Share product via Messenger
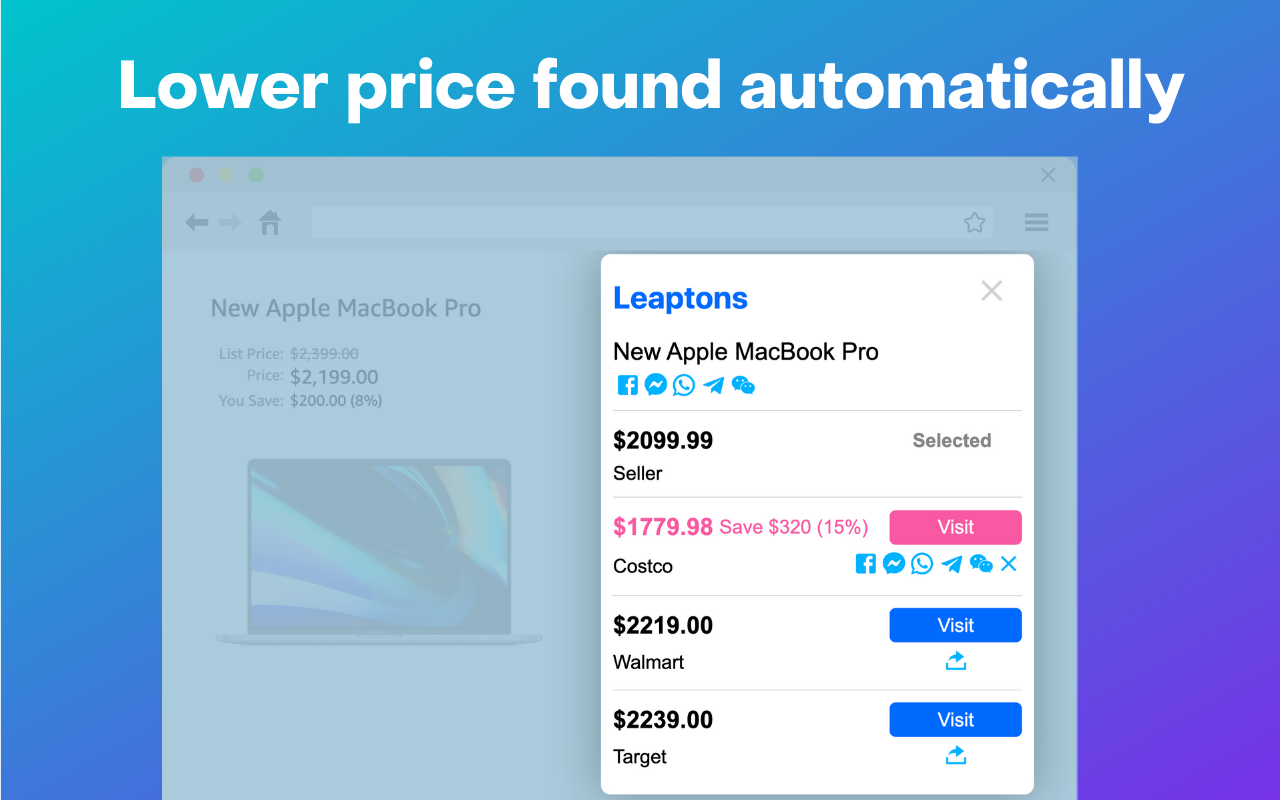 click(655, 385)
